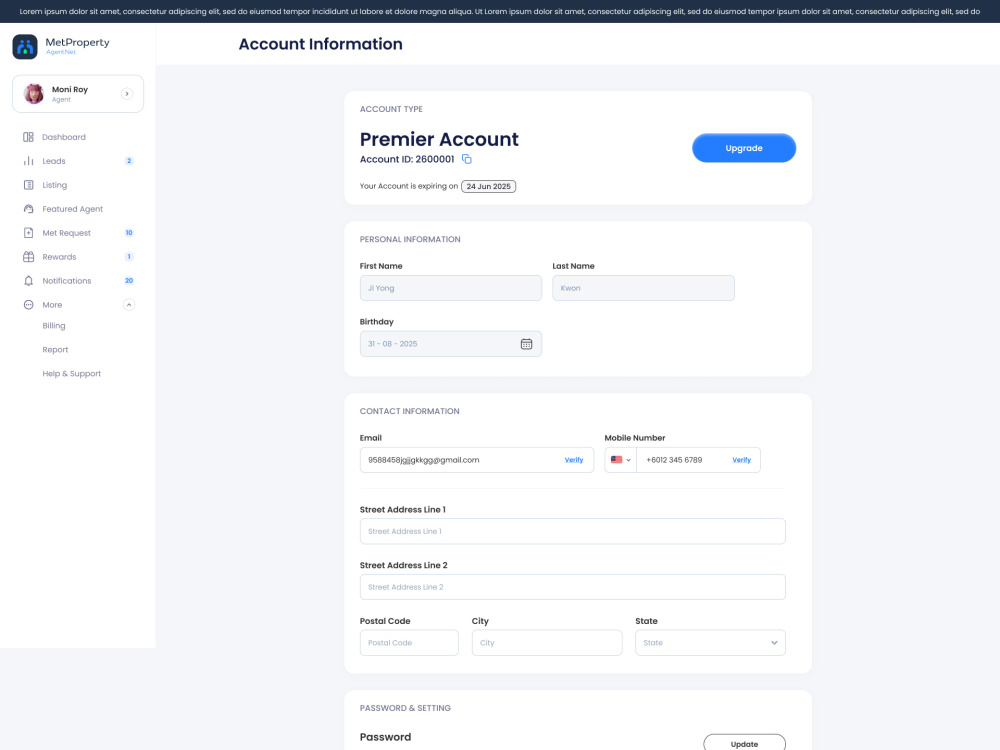Image resolution: width=1000 pixels, height=750 pixels.
Task: Open the Listing page
Action: click(x=54, y=185)
